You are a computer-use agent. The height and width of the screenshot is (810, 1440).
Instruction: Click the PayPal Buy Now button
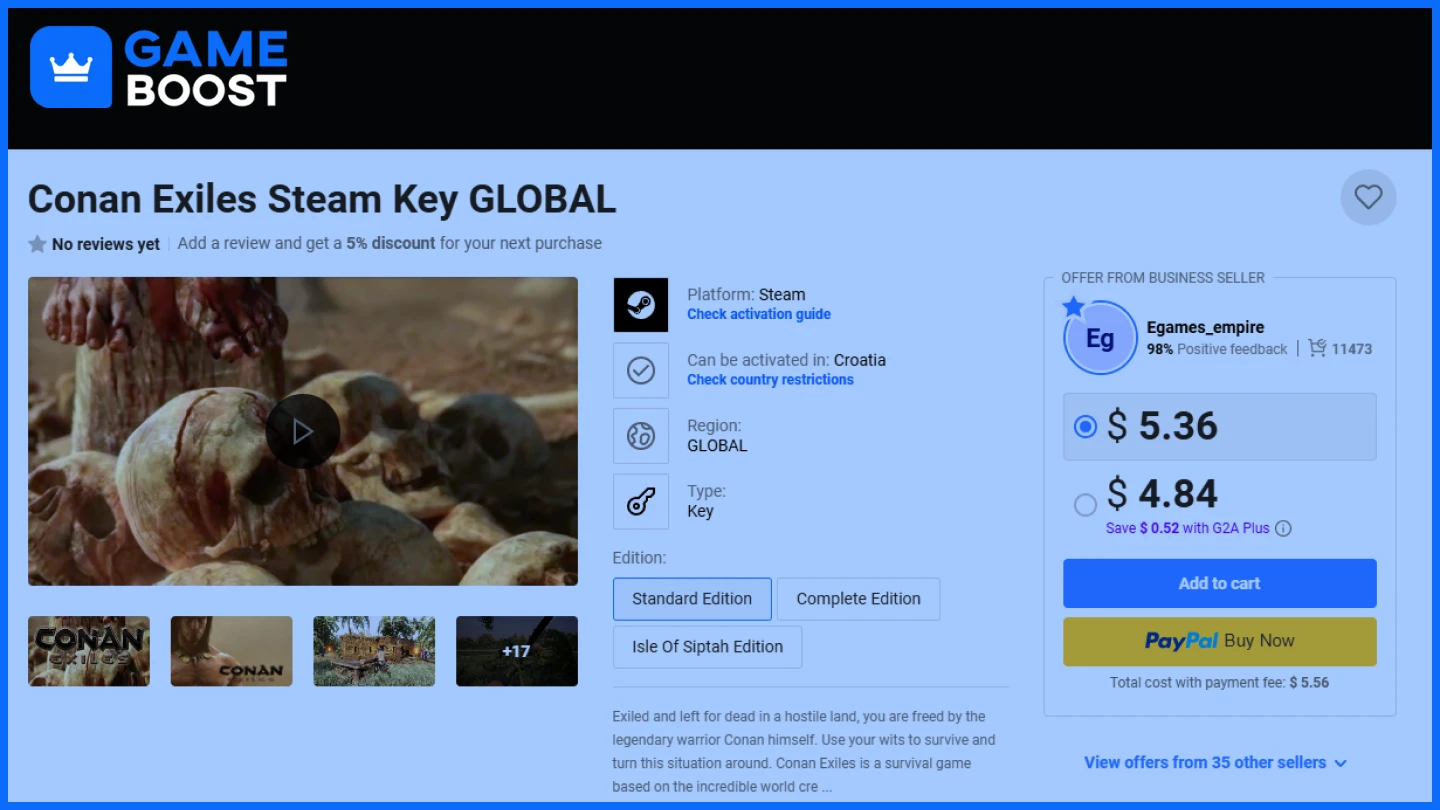1220,641
